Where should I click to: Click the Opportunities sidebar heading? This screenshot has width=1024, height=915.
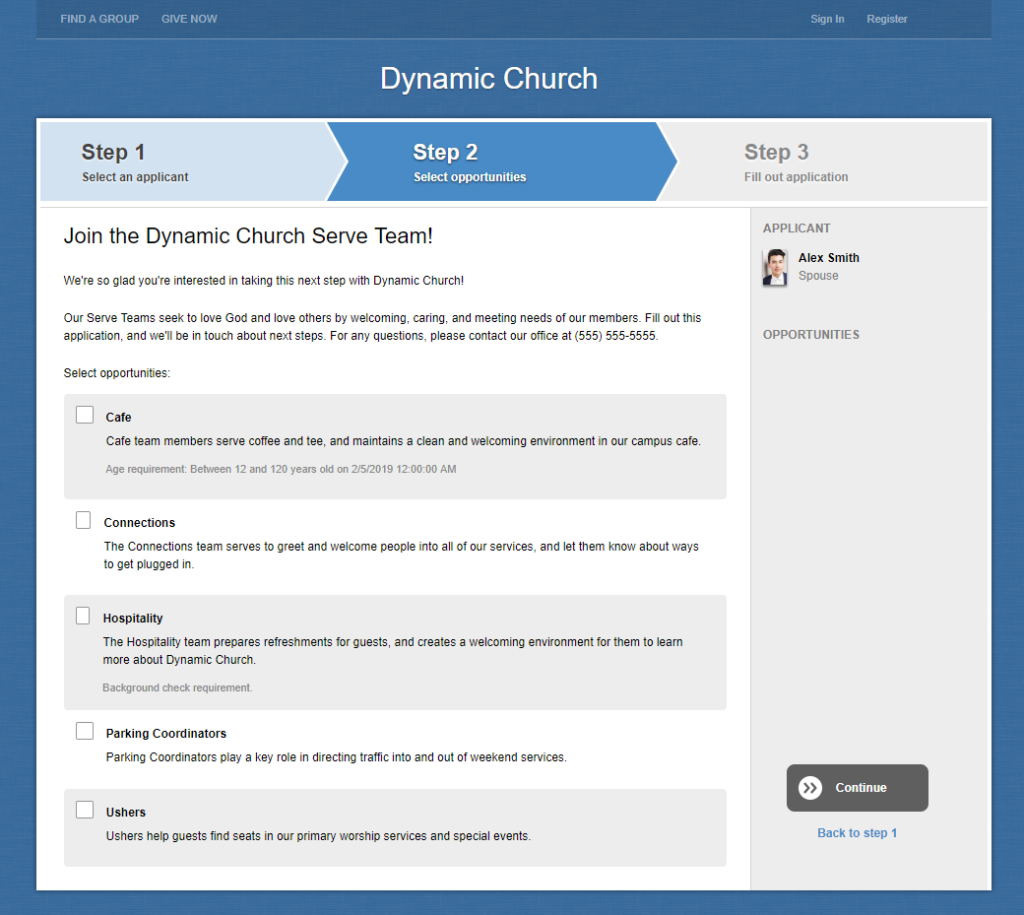[x=811, y=334]
